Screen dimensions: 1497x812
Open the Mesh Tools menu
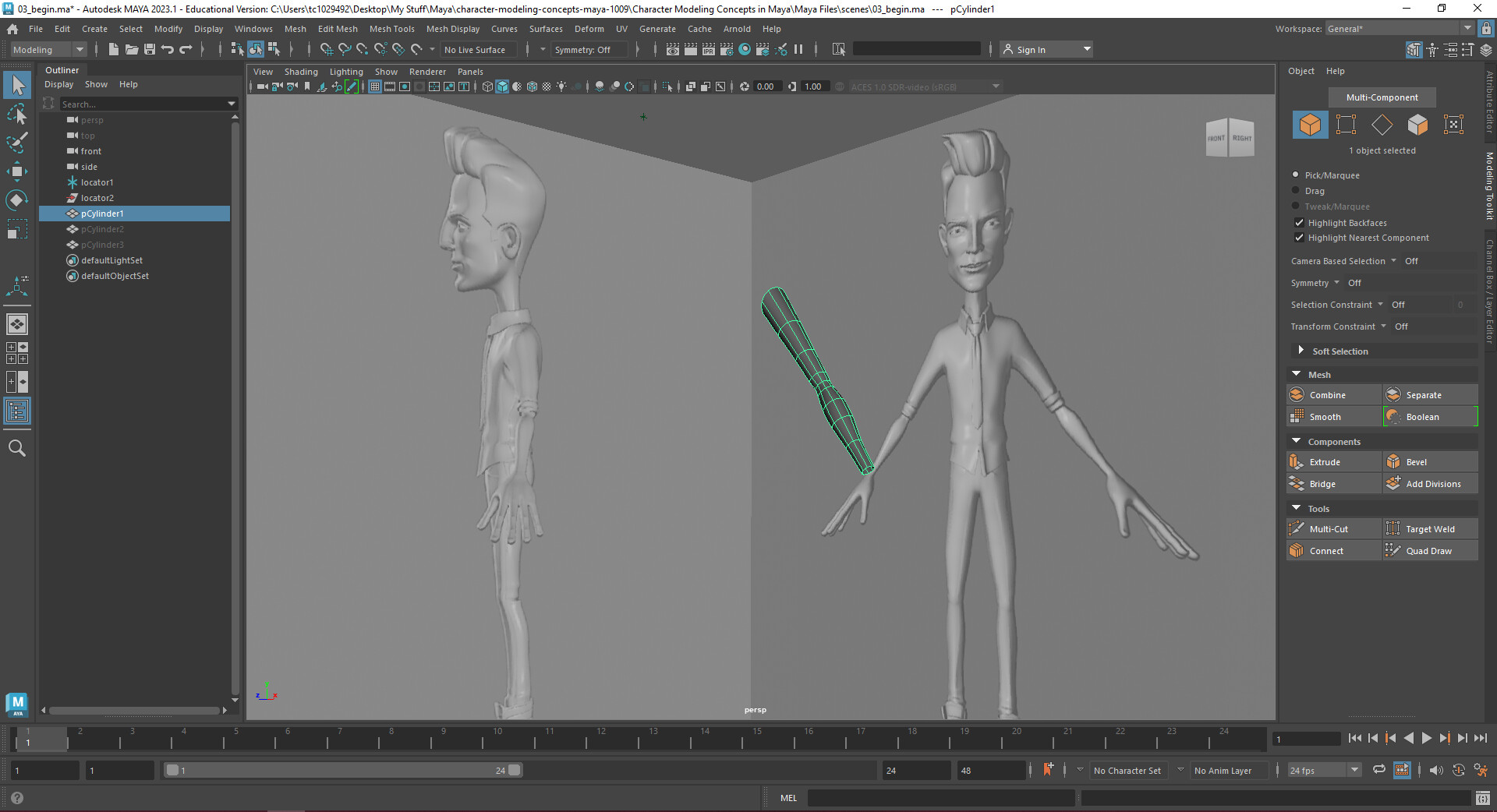click(392, 29)
